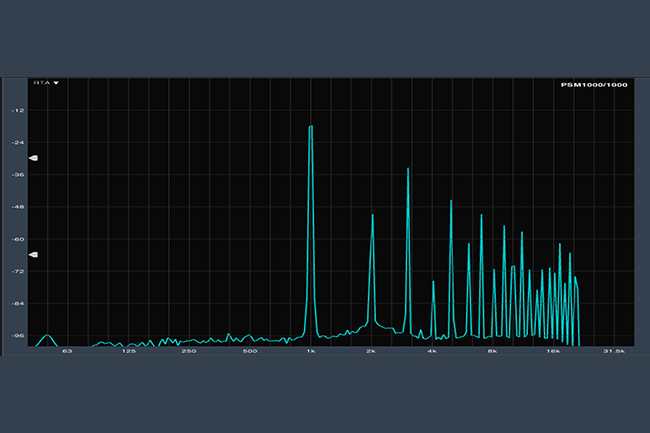Screen dimensions: 650x433
Task: Click the 3k harmonic peak tip
Action: pos(408,169)
